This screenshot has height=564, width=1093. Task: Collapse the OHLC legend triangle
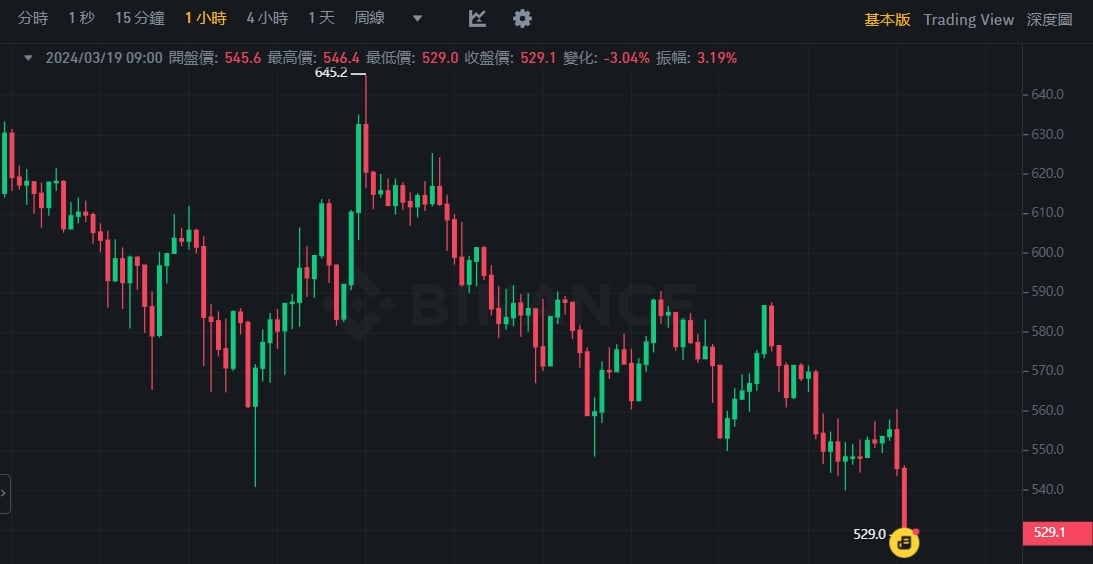(28, 58)
